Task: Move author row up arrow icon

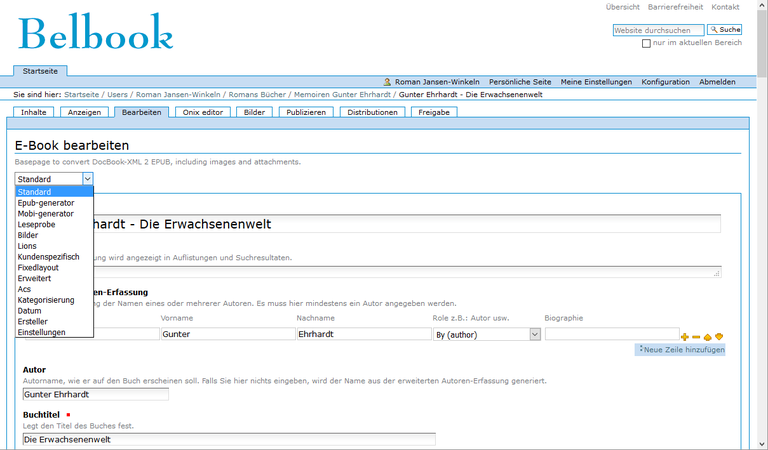Action: [x=707, y=337]
